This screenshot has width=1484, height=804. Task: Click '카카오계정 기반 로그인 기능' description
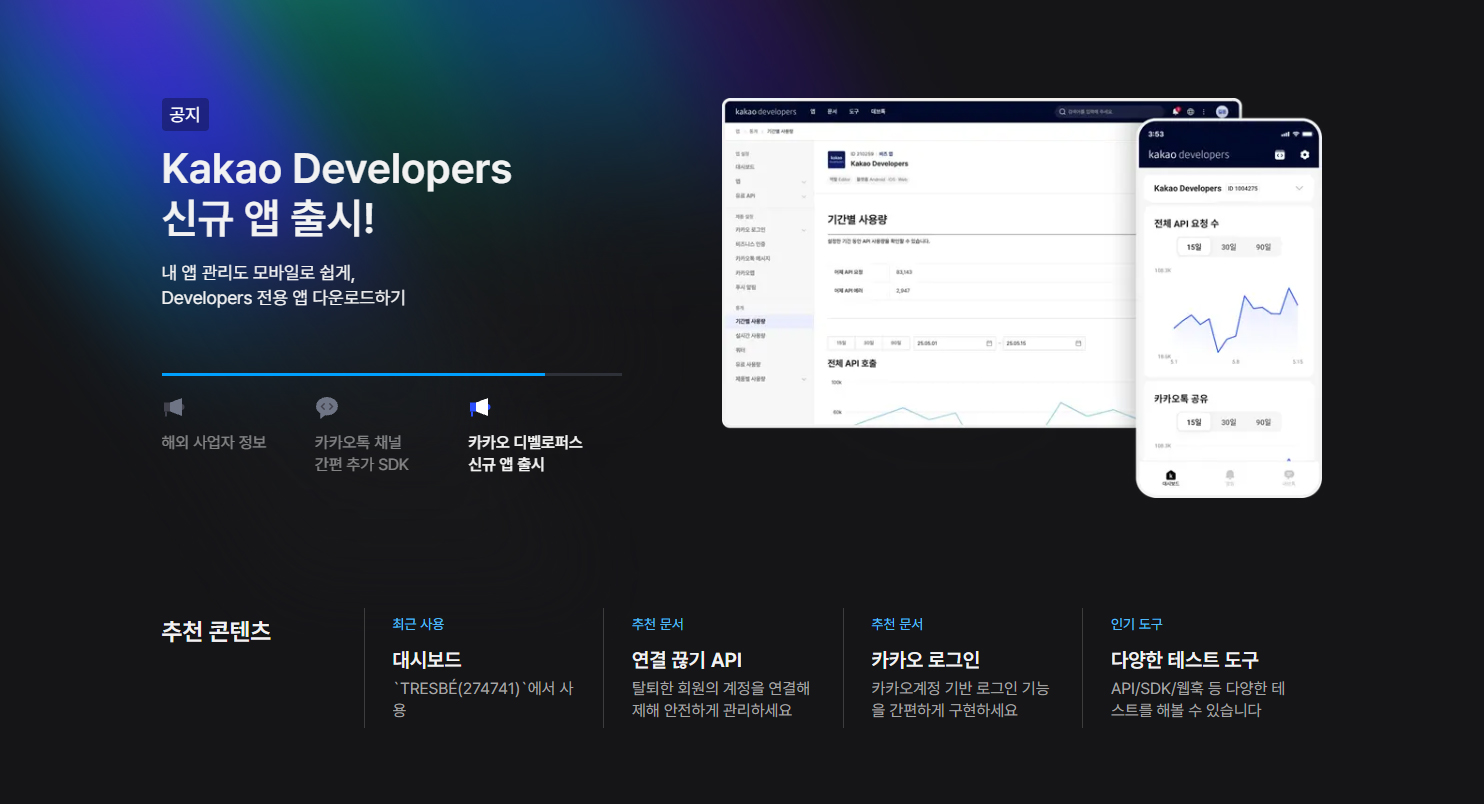click(960, 699)
